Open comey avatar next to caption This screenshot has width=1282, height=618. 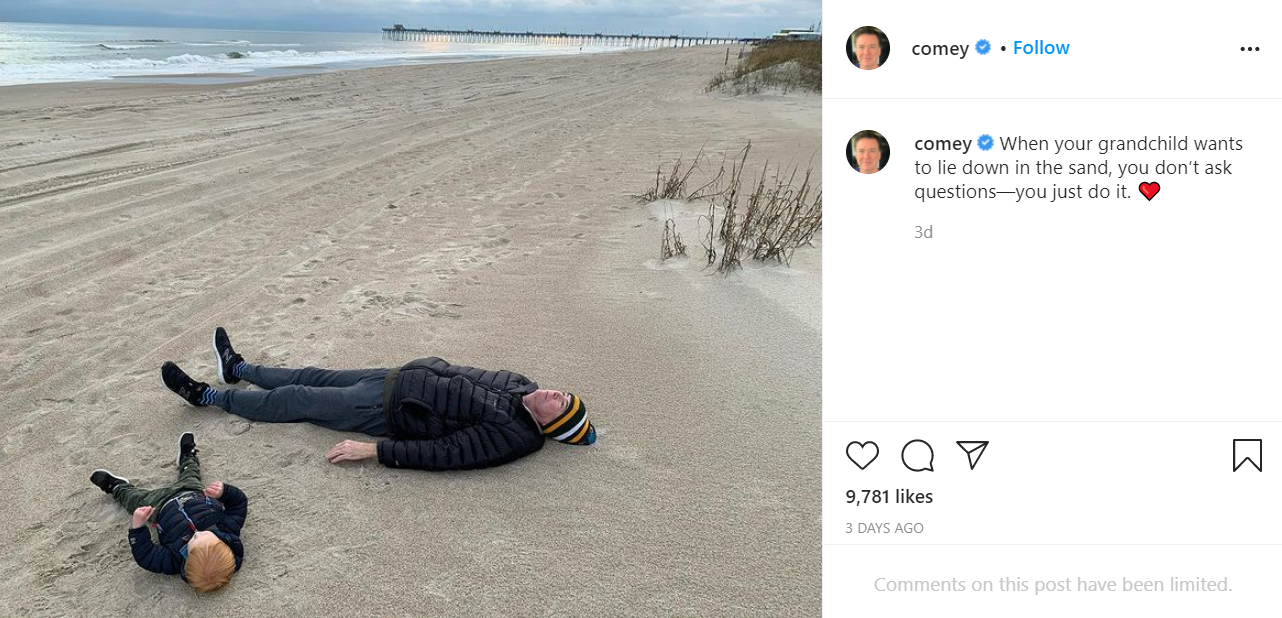pyautogui.click(x=868, y=152)
